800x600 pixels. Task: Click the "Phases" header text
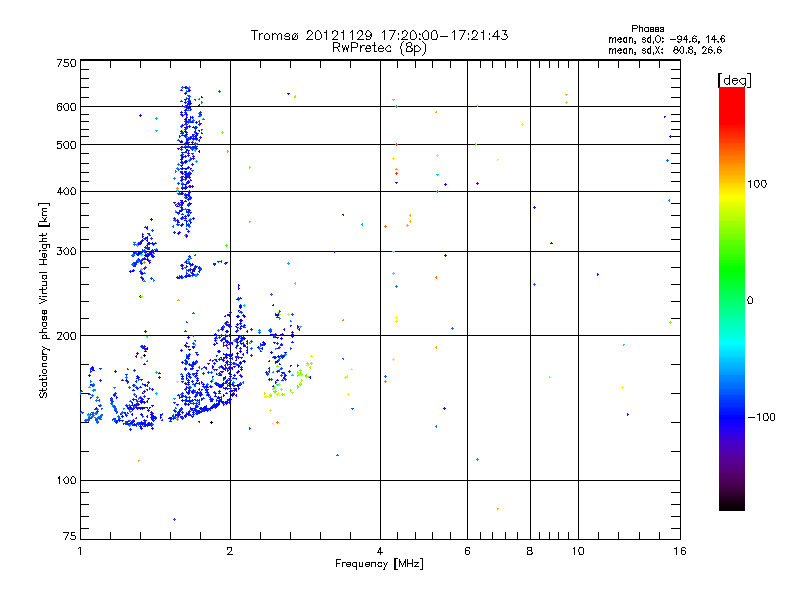647,29
